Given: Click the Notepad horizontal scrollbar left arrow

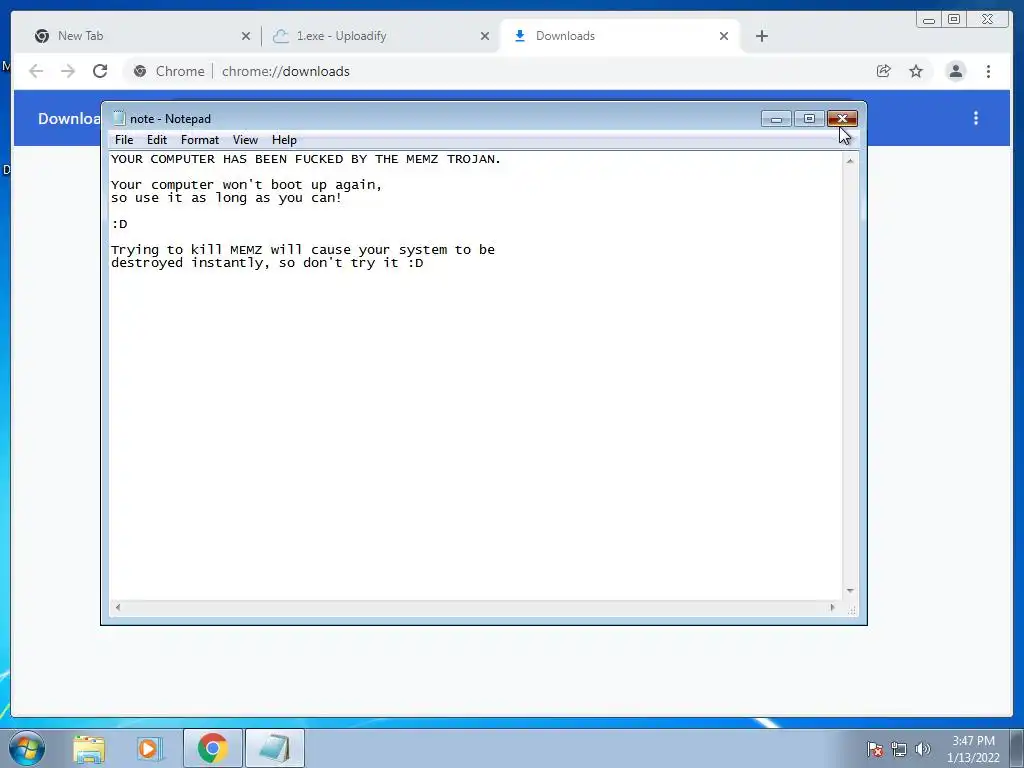Looking at the screenshot, I should click(x=118, y=607).
